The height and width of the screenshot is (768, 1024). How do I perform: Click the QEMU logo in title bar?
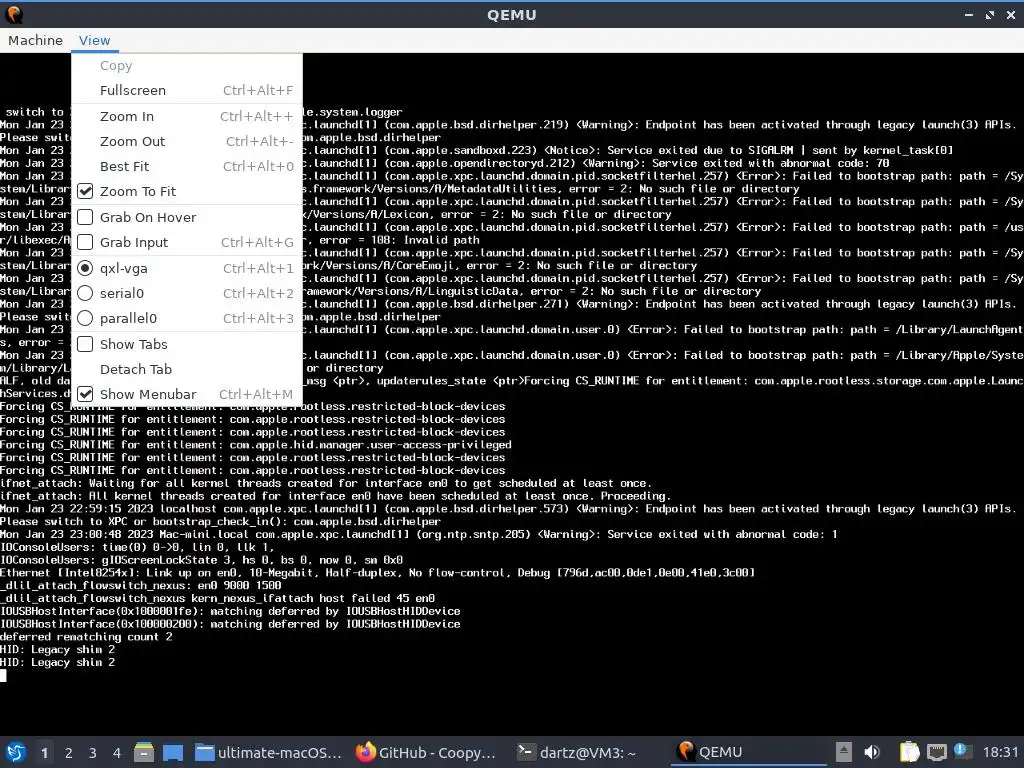point(14,14)
